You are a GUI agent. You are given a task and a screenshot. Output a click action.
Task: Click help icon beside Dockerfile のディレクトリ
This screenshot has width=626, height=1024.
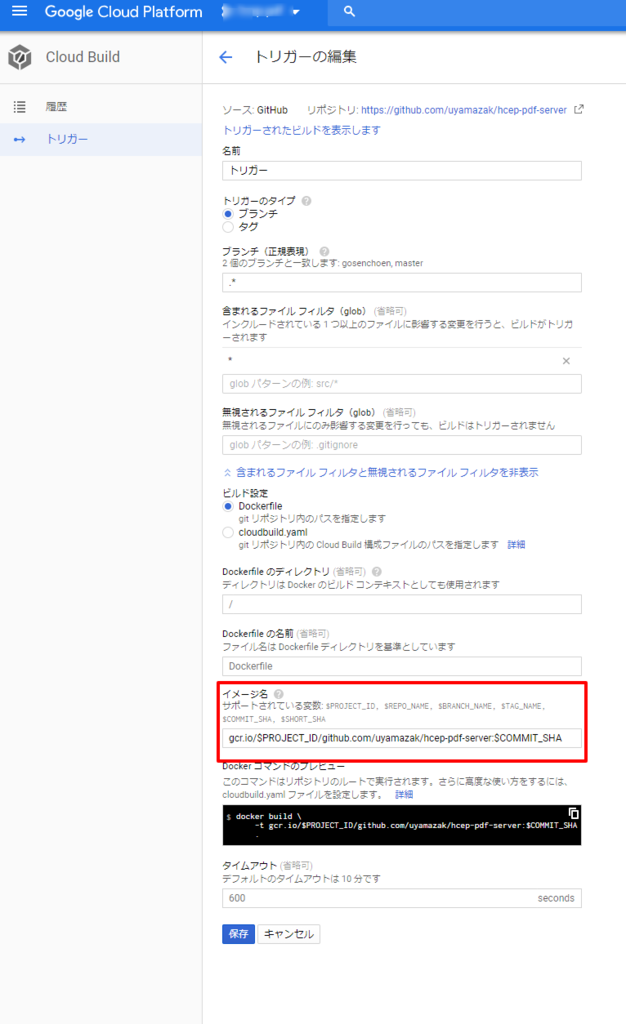click(377, 571)
